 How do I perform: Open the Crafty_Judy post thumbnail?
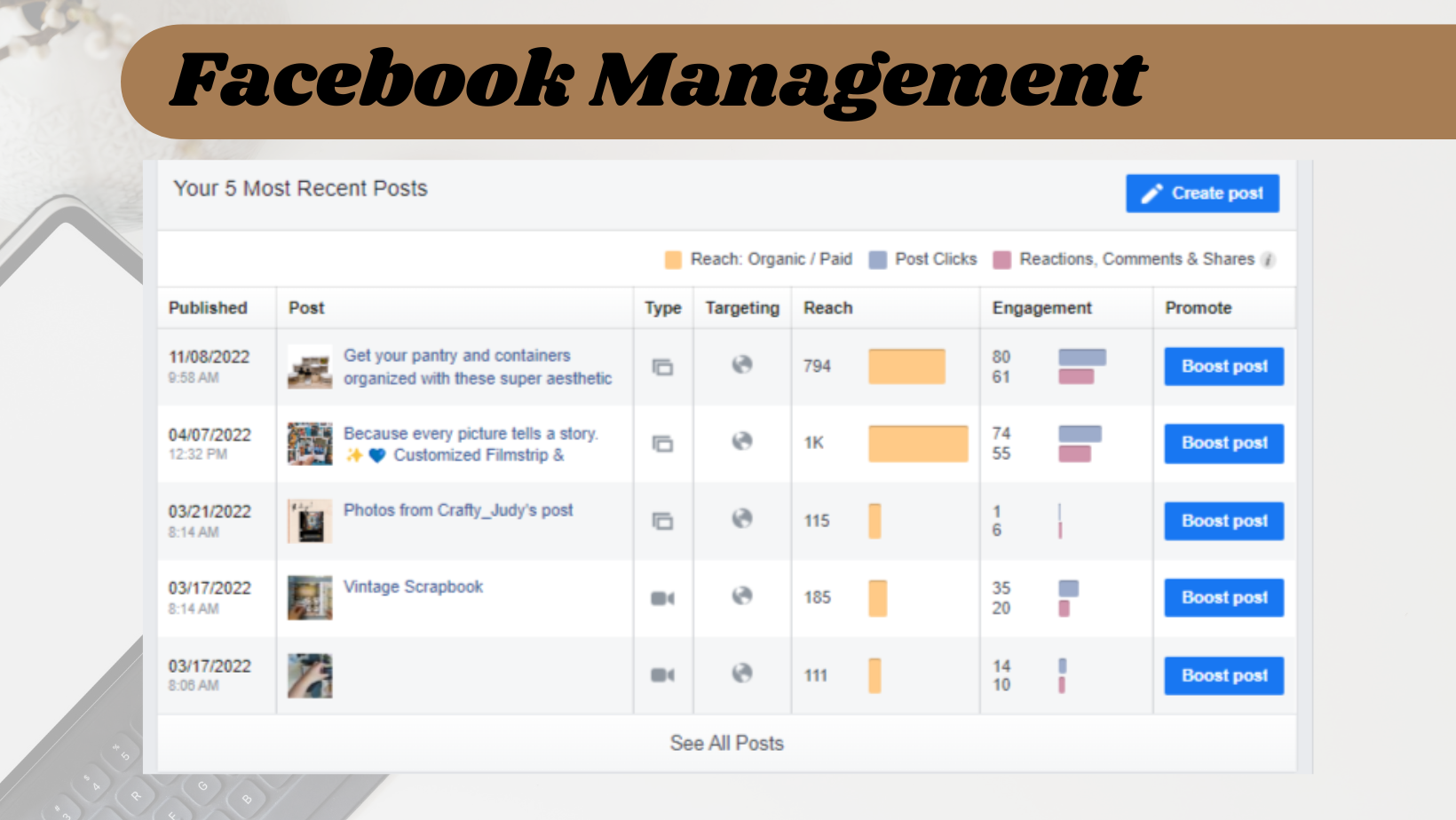[310, 521]
